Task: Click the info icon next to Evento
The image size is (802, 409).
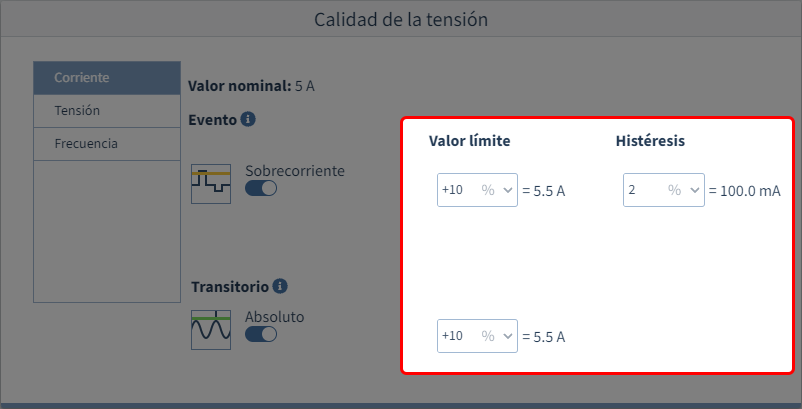Action: 248,120
